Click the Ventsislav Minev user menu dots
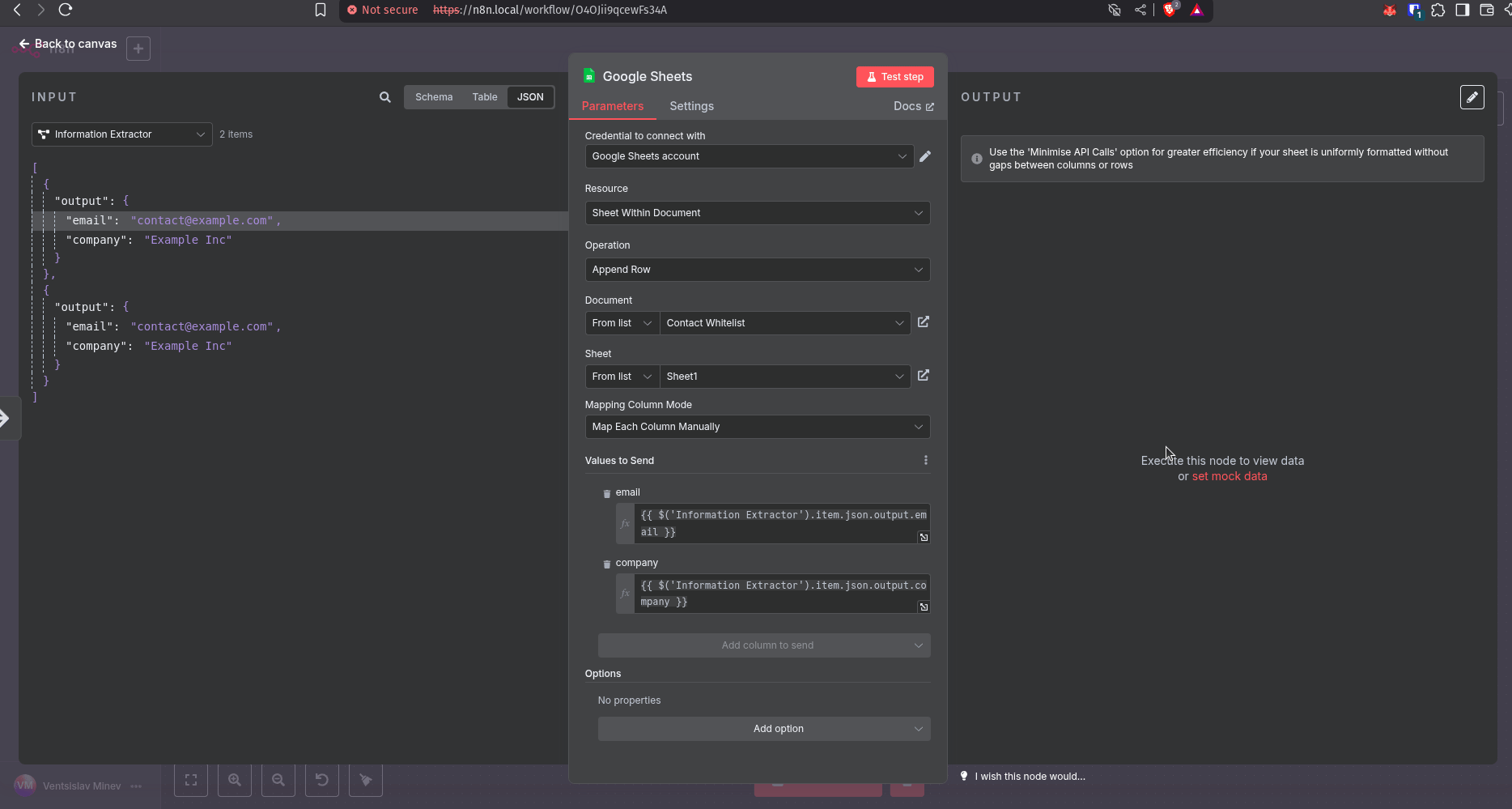 [136, 786]
